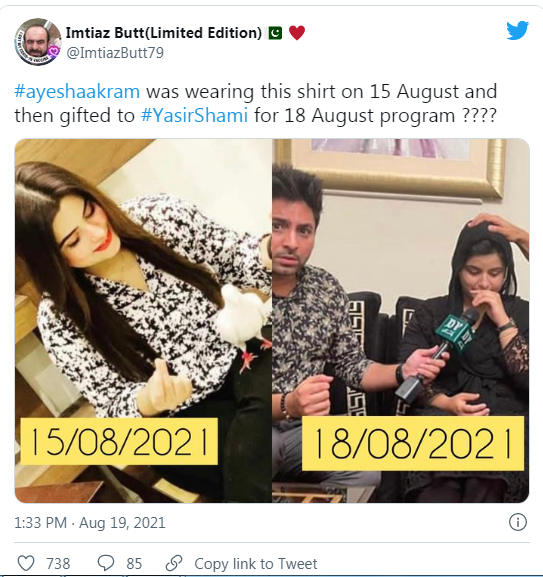The image size is (543, 577).
Task: Click the 738 likes count
Action: pos(58,563)
